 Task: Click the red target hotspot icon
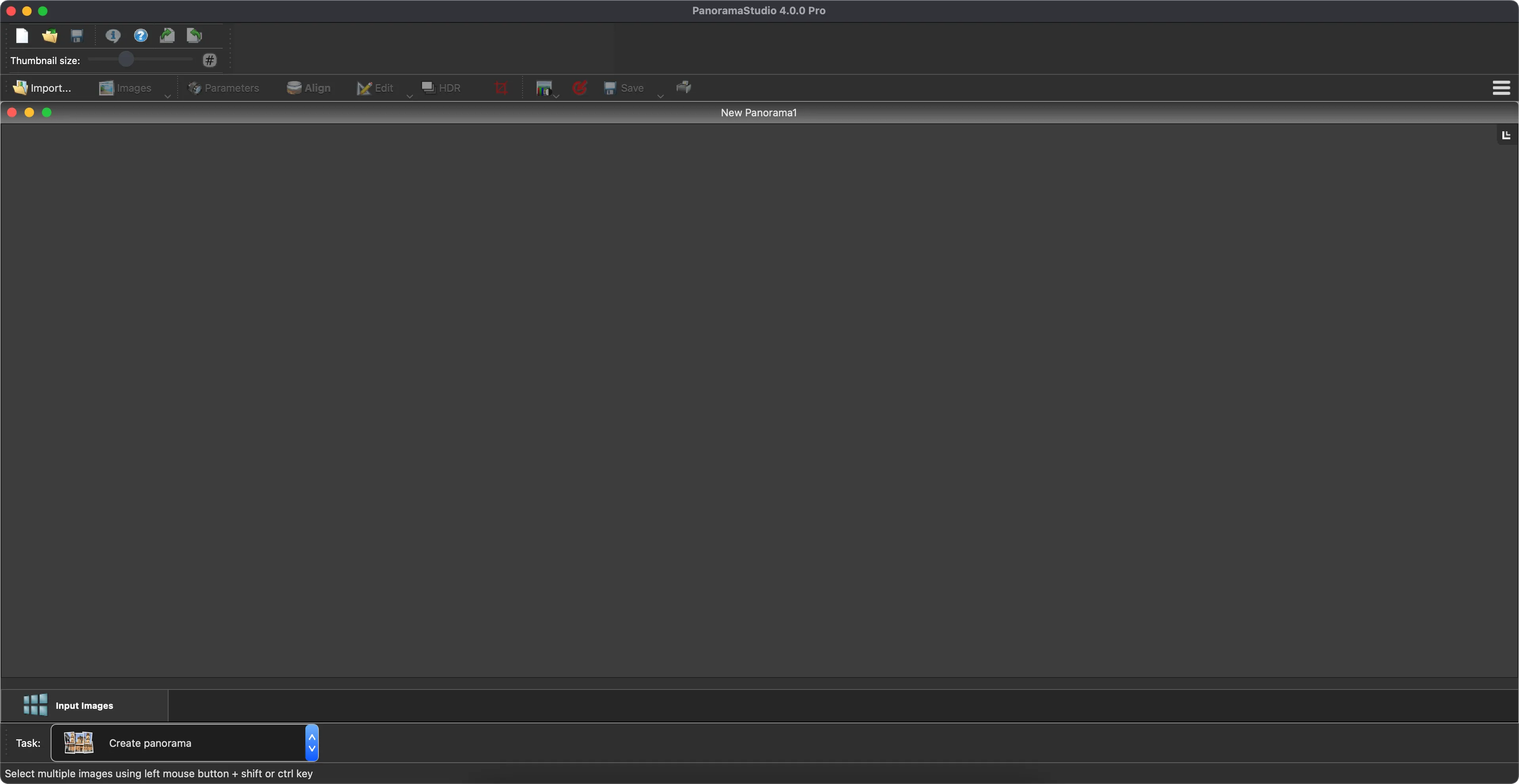point(580,88)
